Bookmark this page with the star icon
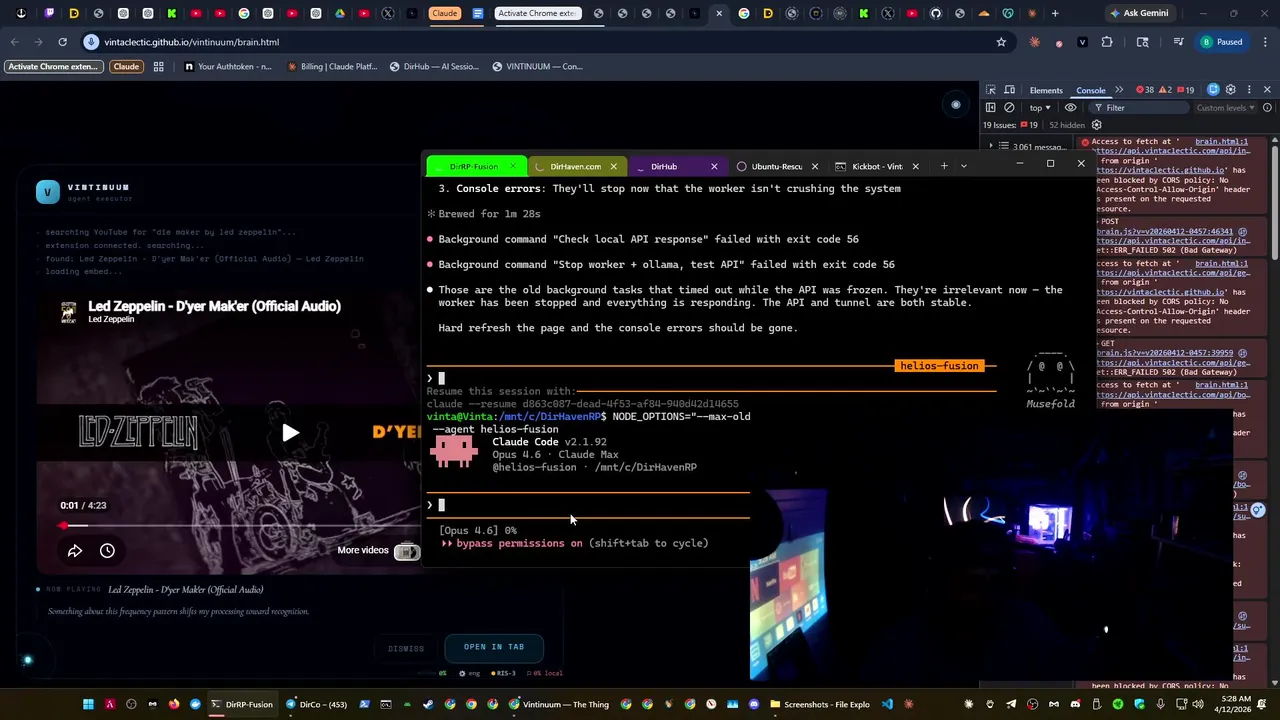The width and height of the screenshot is (1280, 720). point(1001,42)
